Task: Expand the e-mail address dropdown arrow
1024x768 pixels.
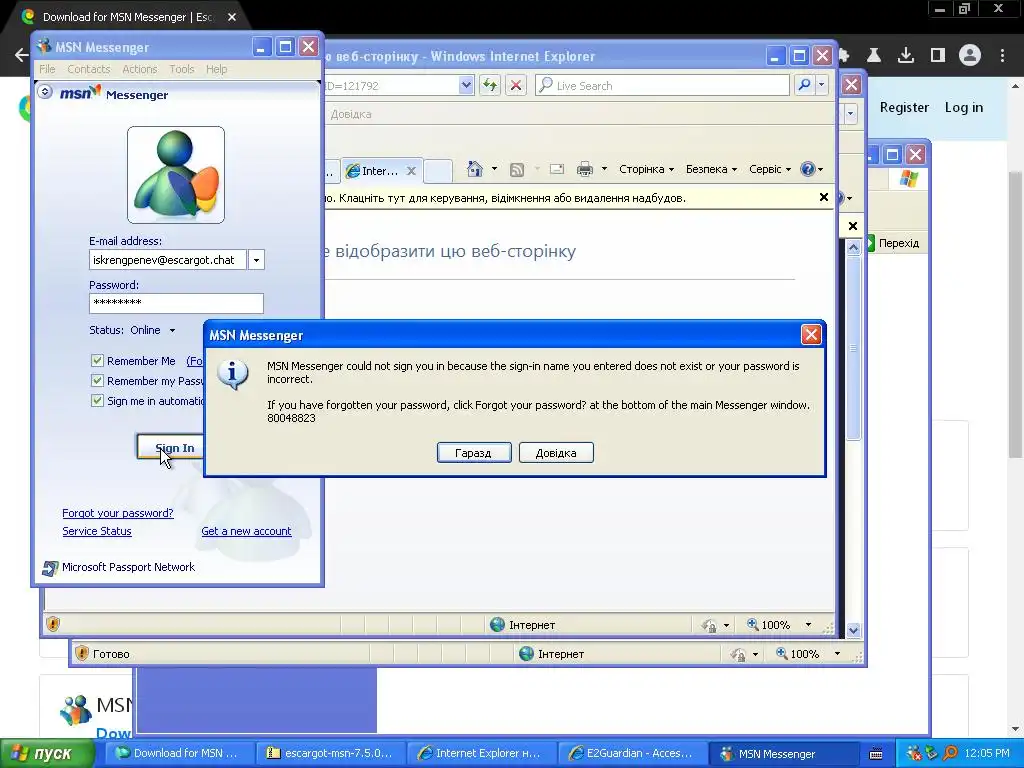Action: coord(256,260)
